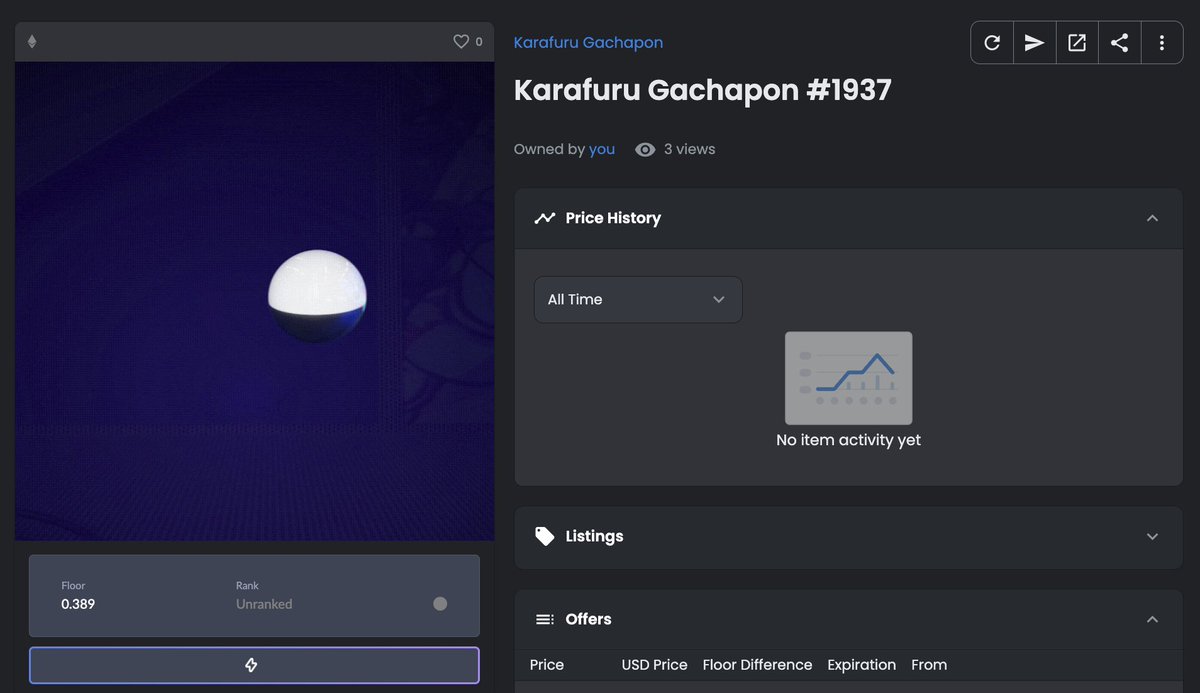Click the Karafuru Gachapon #1937 title
This screenshot has width=1200, height=693.
click(703, 90)
